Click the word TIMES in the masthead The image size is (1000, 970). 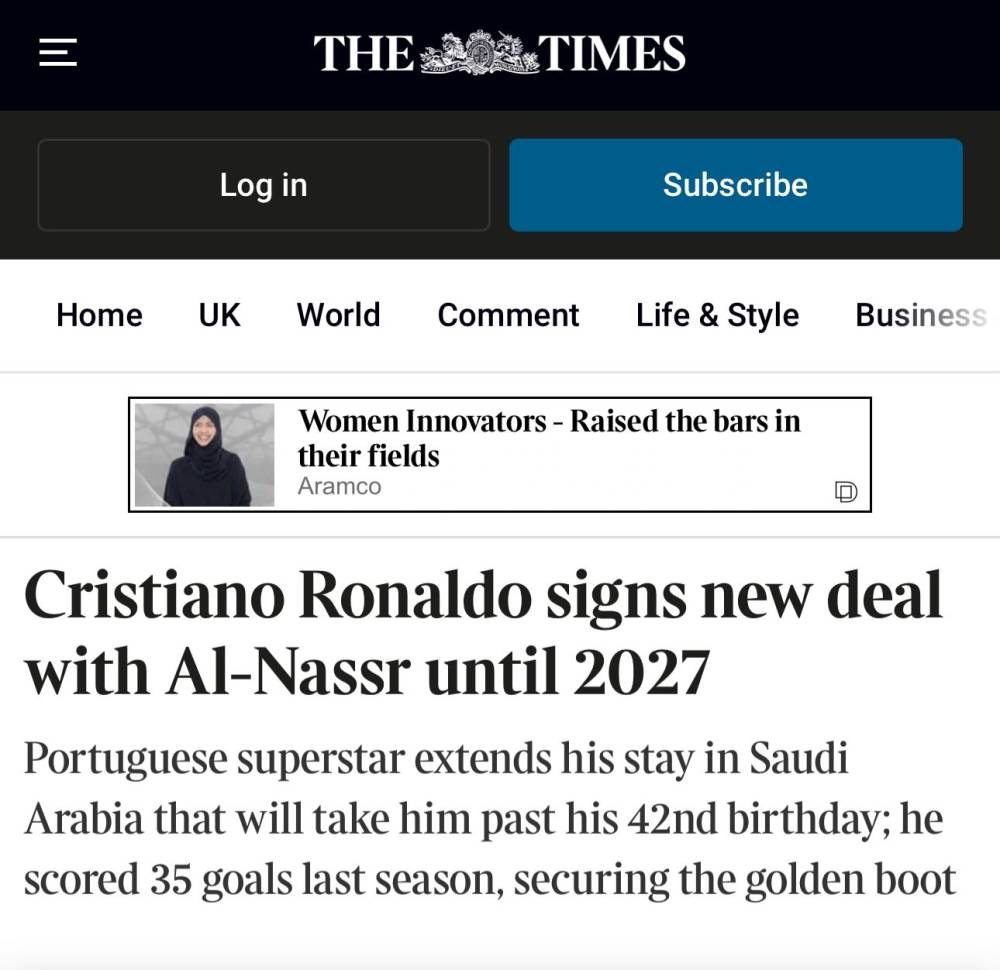pos(613,53)
